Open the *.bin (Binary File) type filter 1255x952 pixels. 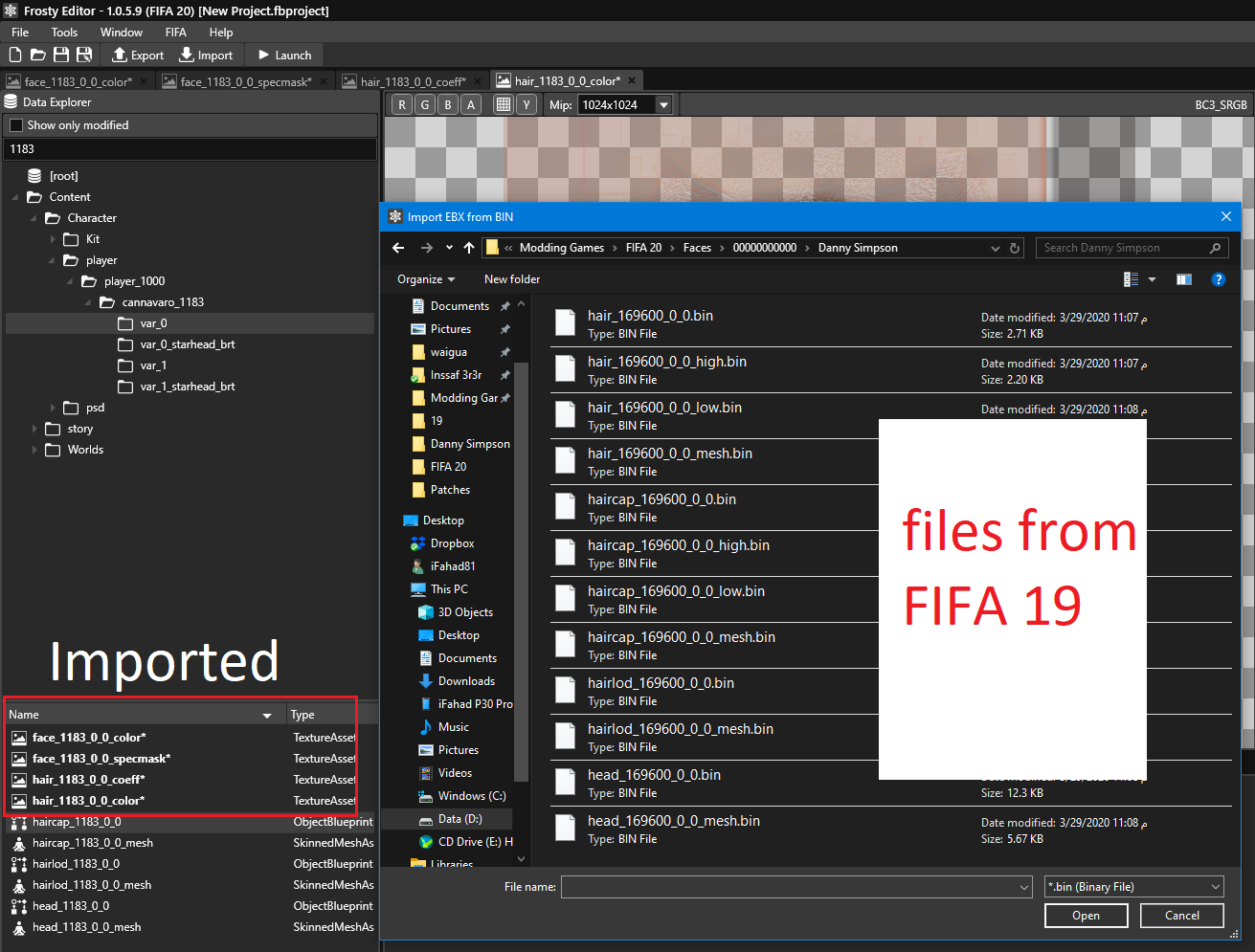pos(1134,887)
